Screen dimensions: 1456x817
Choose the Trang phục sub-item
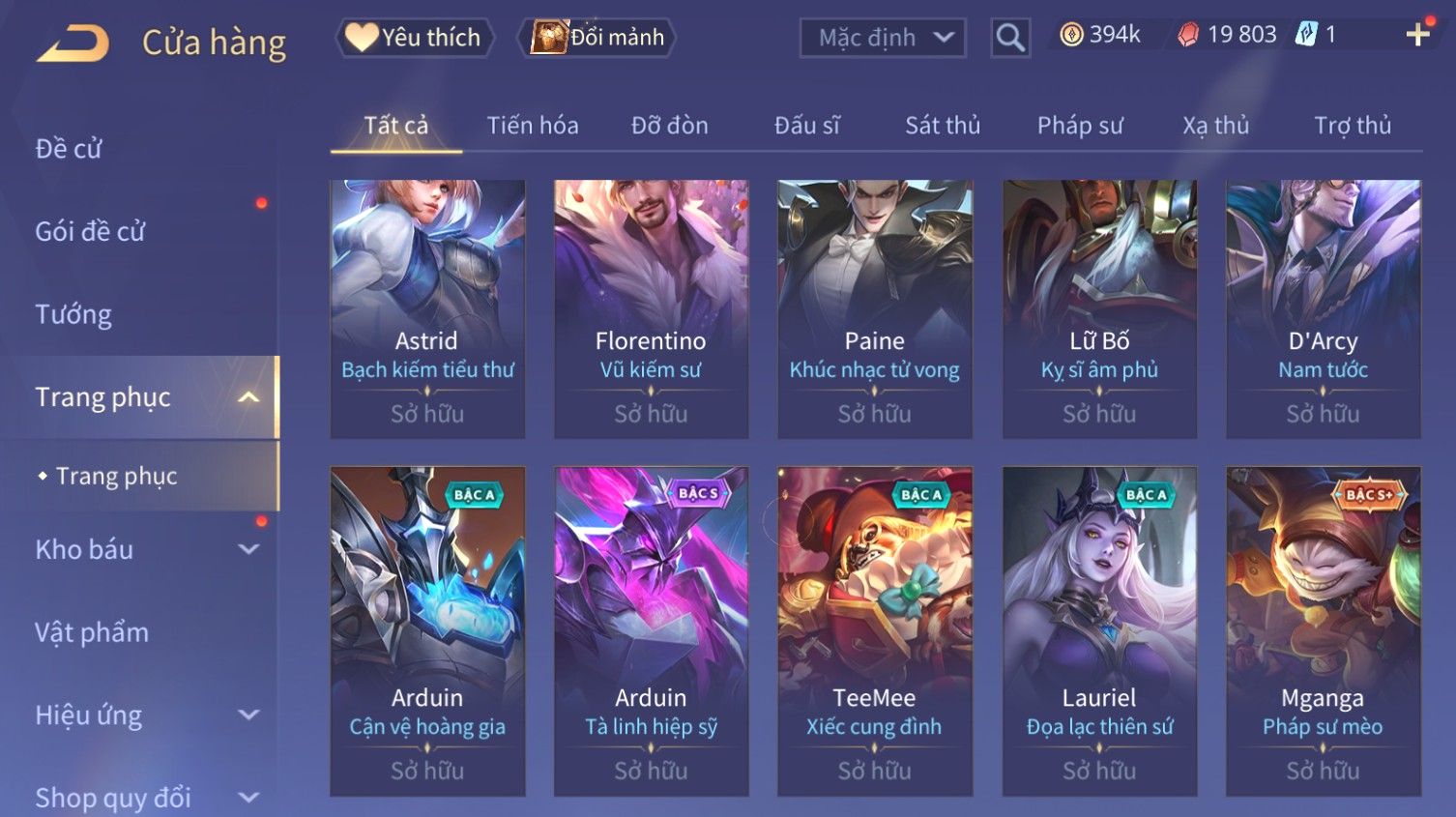pyautogui.click(x=116, y=476)
